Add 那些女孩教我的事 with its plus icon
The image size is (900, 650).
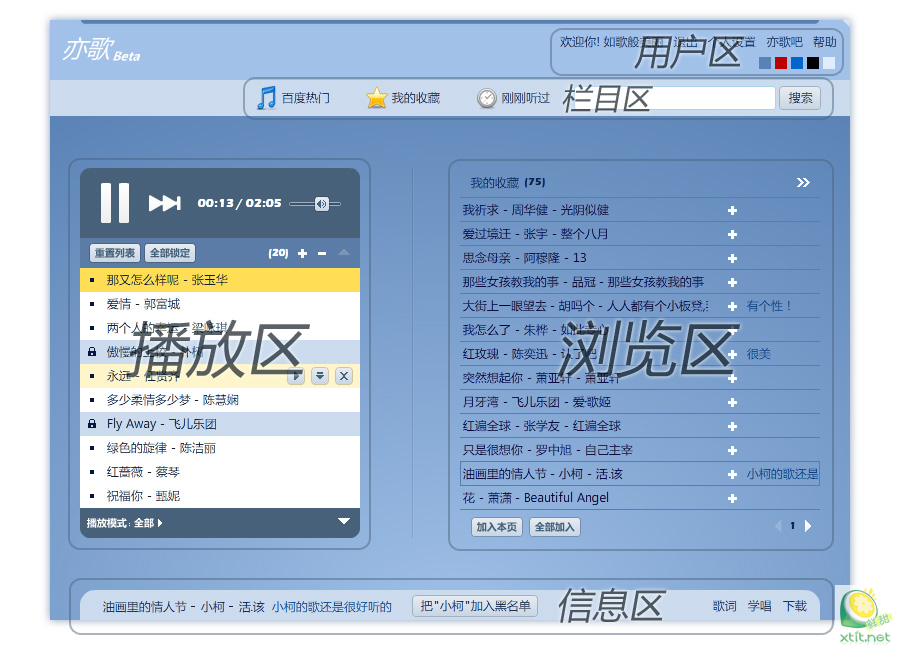click(732, 283)
